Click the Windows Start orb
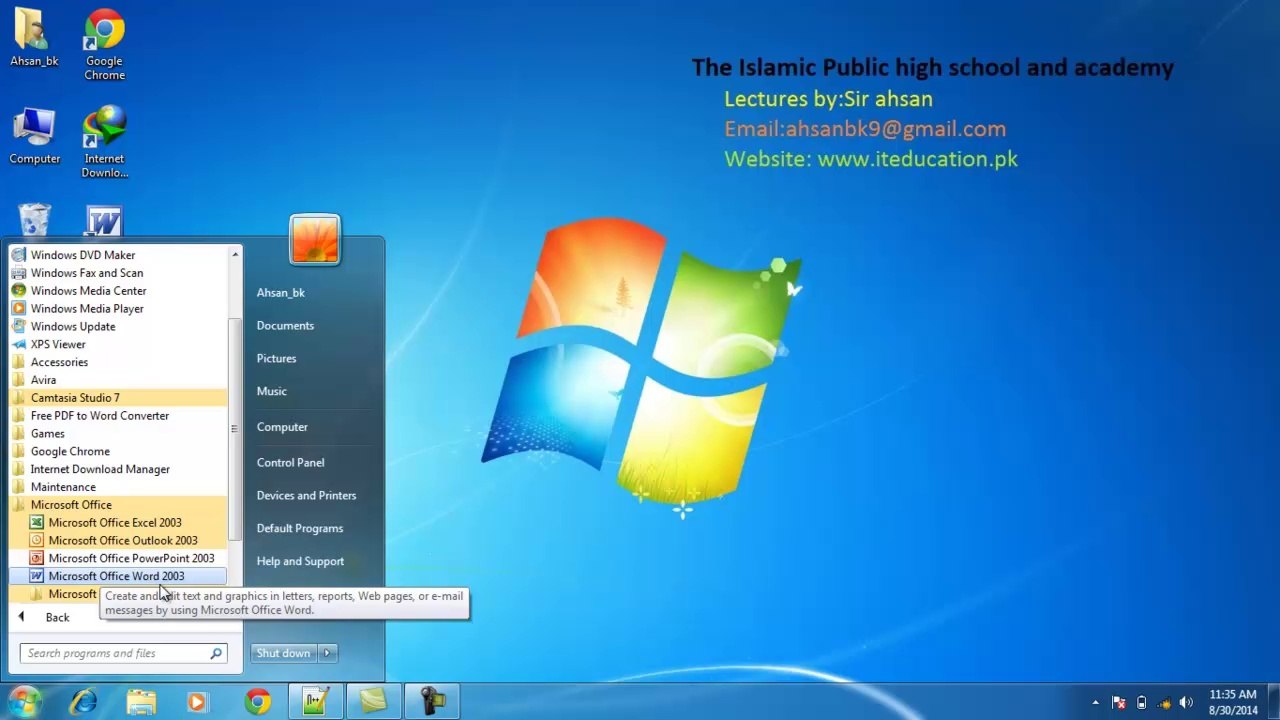This screenshot has width=1280, height=720. coord(24,701)
